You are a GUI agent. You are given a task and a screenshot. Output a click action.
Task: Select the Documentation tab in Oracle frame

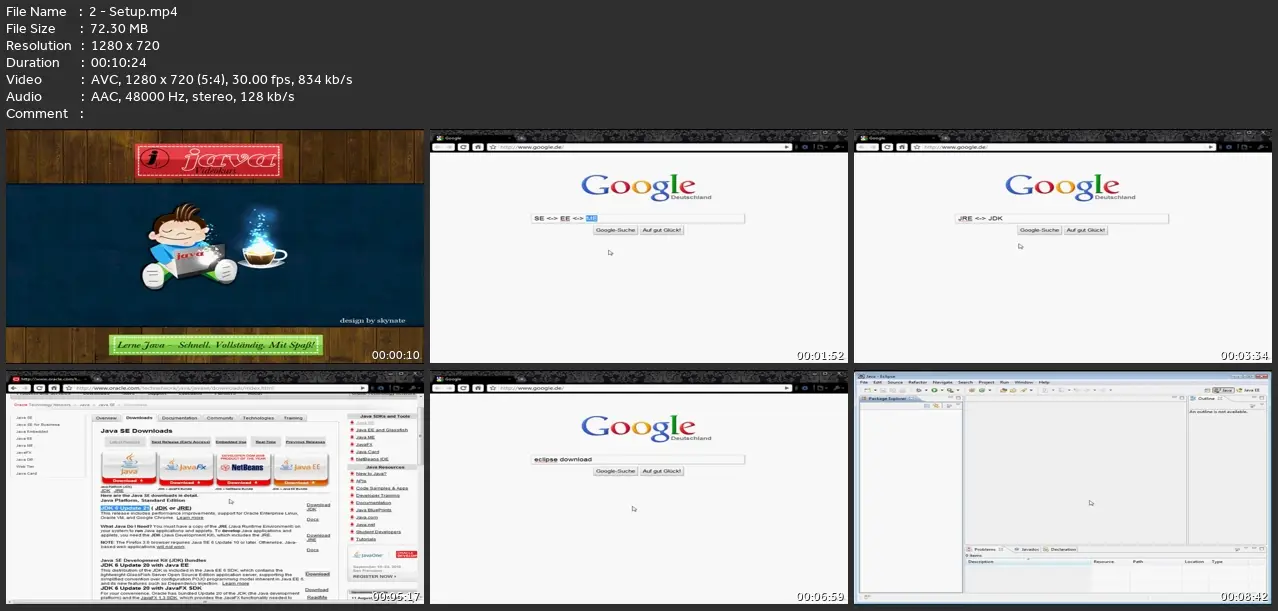click(x=180, y=418)
